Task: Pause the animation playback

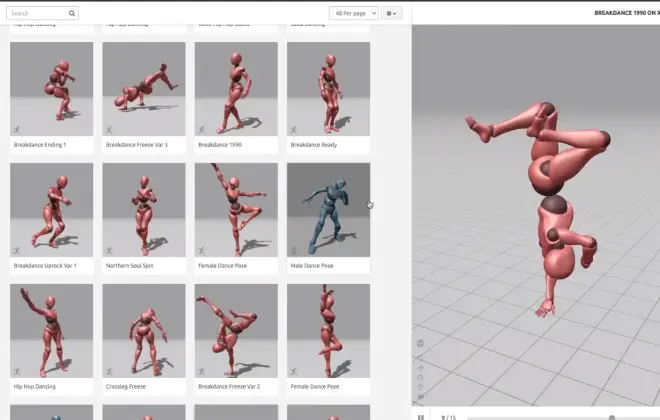Action: click(x=421, y=417)
